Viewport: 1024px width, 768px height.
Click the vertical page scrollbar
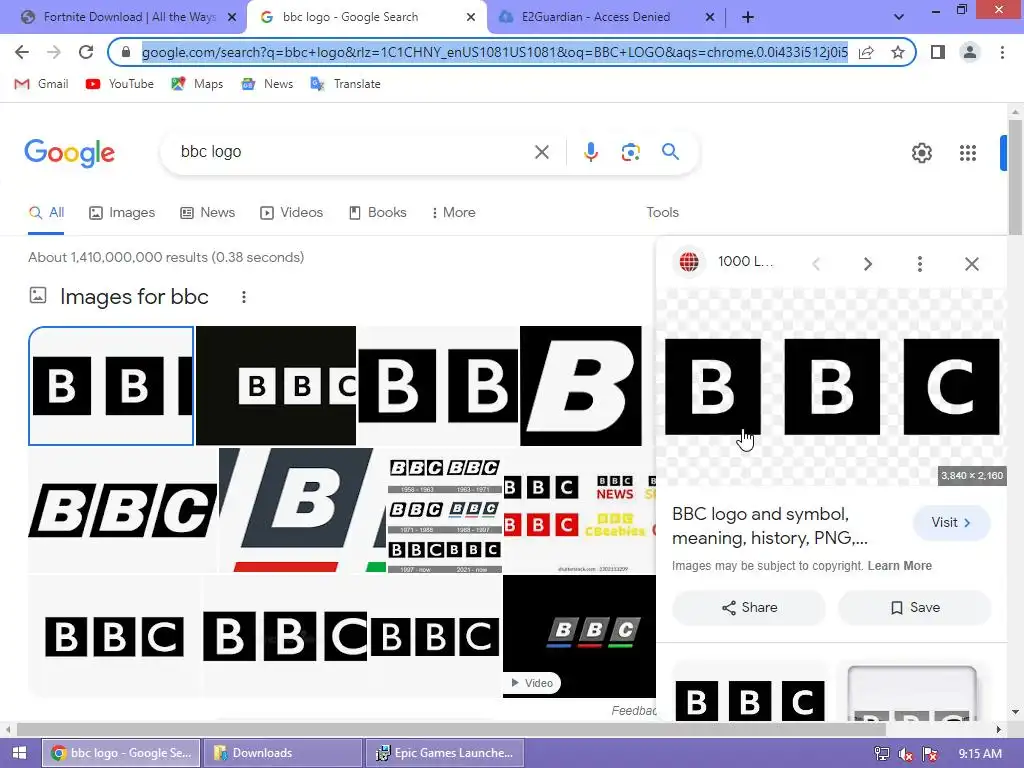pyautogui.click(x=1015, y=176)
